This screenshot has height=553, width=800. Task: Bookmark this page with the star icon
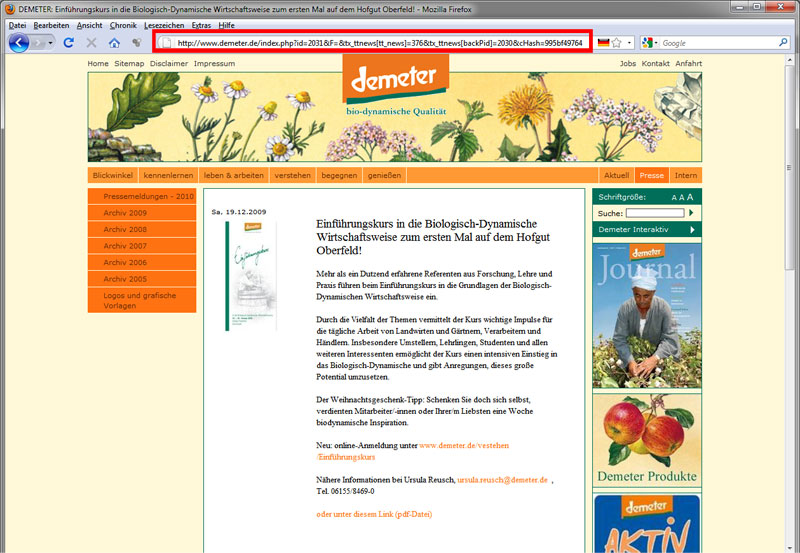pyautogui.click(x=616, y=43)
